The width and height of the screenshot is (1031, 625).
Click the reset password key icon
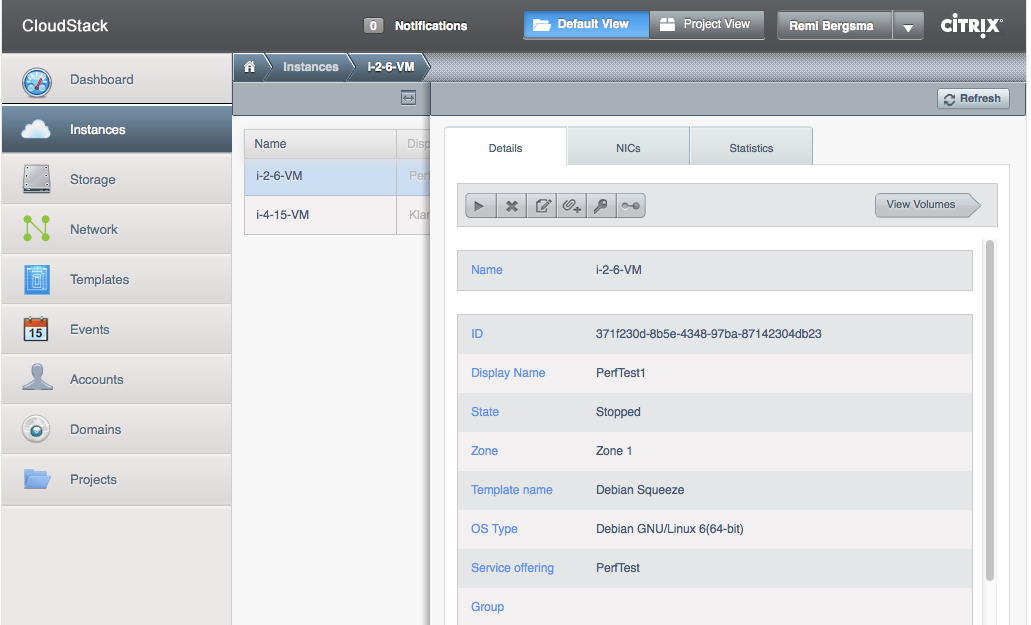pyautogui.click(x=601, y=206)
